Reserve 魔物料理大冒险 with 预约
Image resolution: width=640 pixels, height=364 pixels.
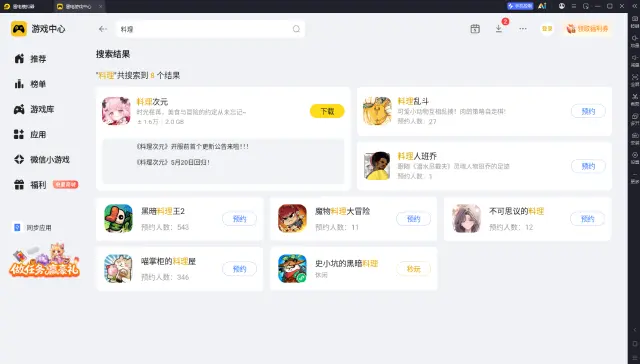pyautogui.click(x=413, y=219)
